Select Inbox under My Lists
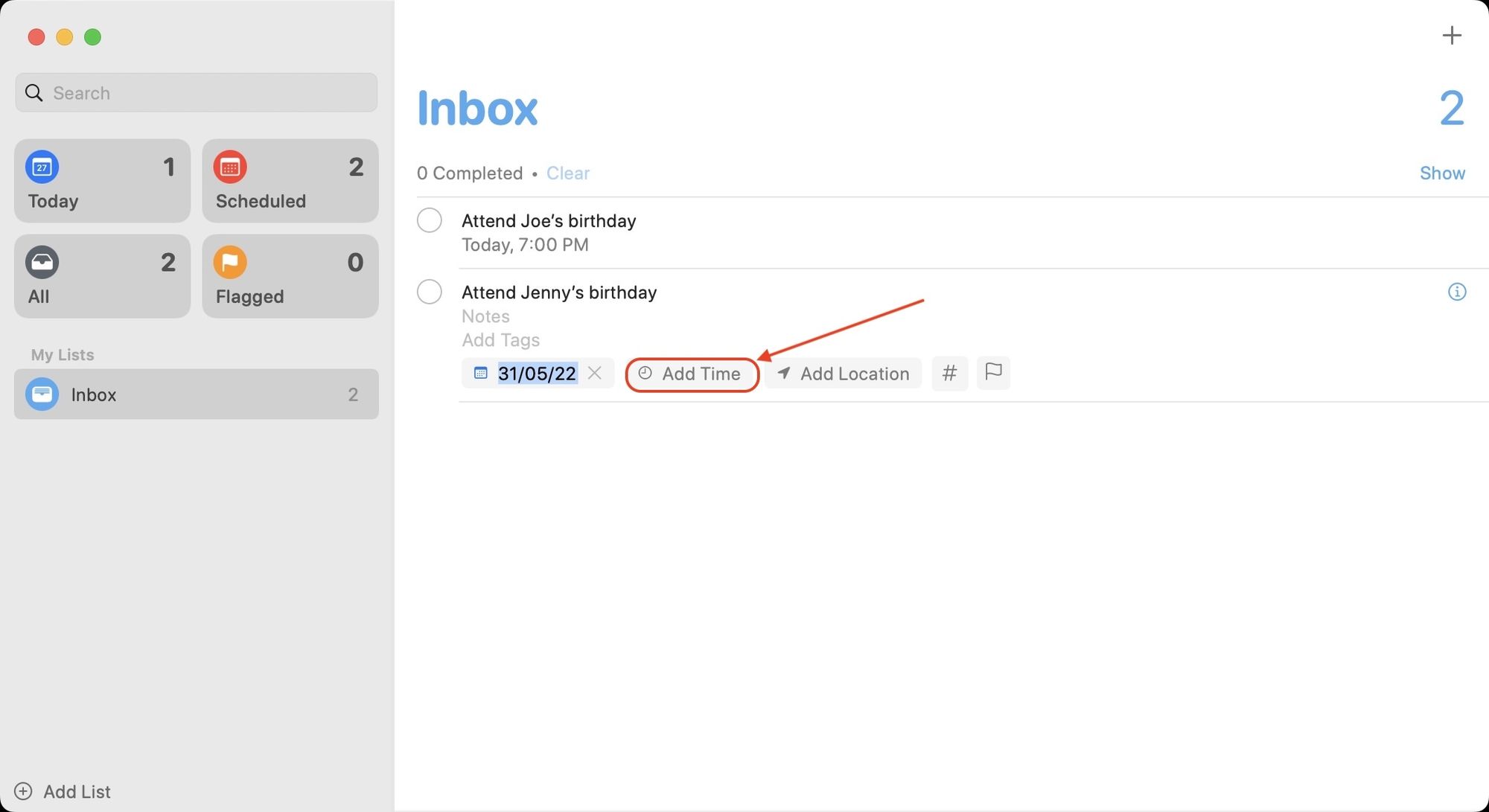Viewport: 1489px width, 812px height. point(196,394)
